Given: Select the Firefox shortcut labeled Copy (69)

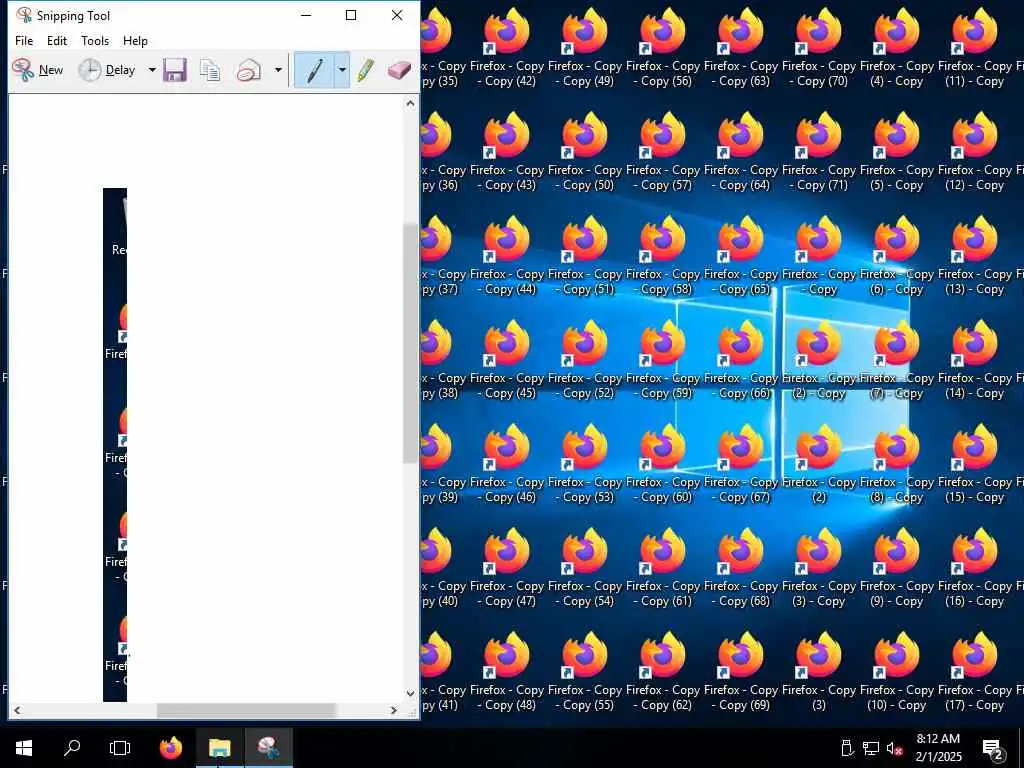Looking at the screenshot, I should [x=741, y=671].
